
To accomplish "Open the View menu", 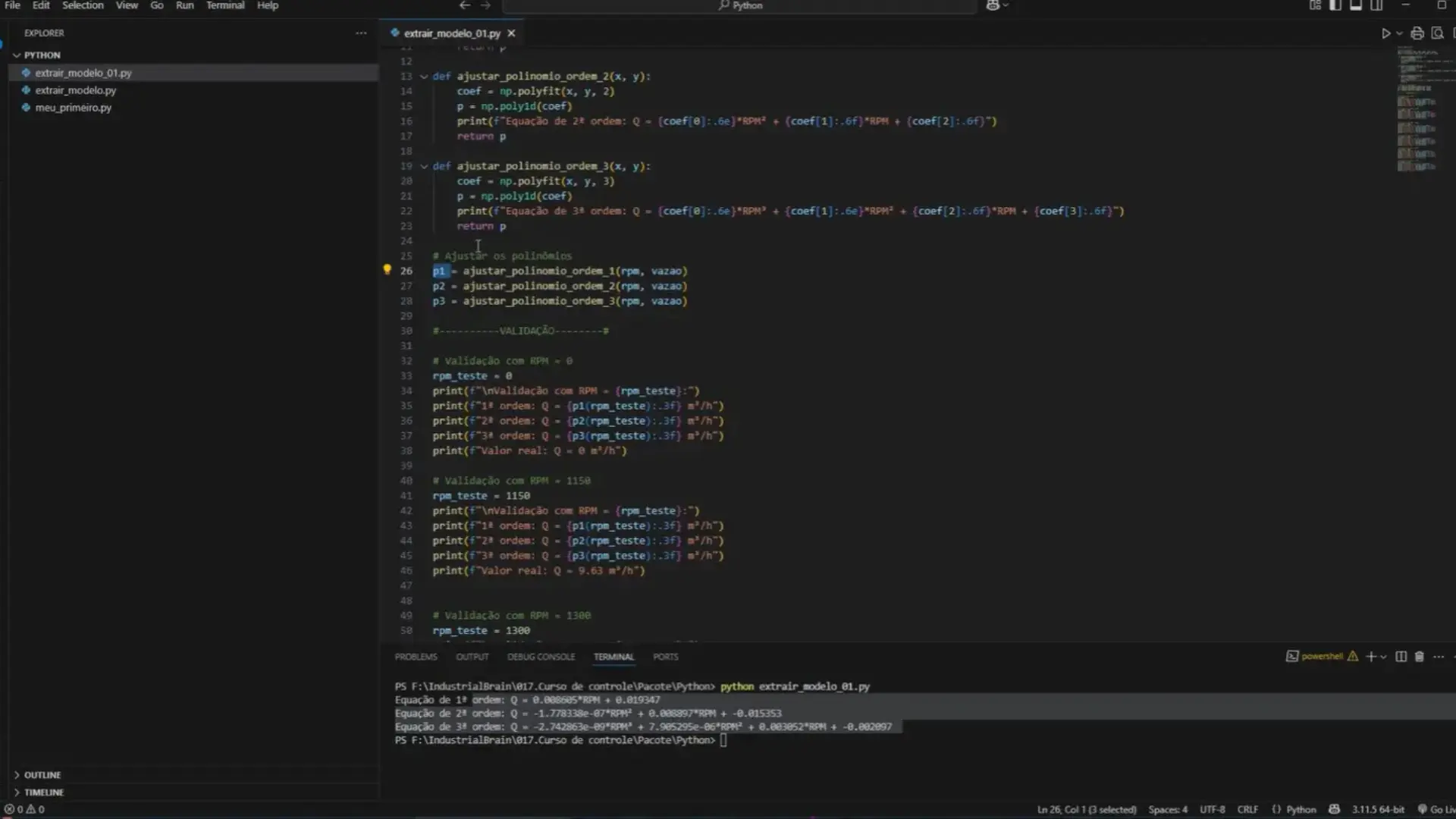I will [x=127, y=5].
